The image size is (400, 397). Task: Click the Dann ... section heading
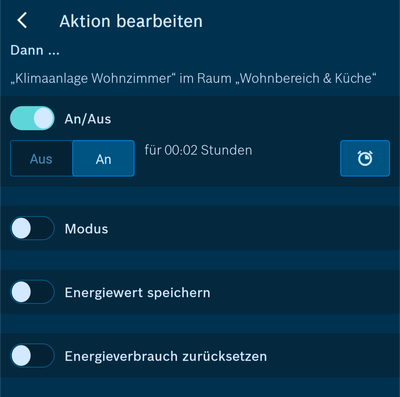coord(35,50)
